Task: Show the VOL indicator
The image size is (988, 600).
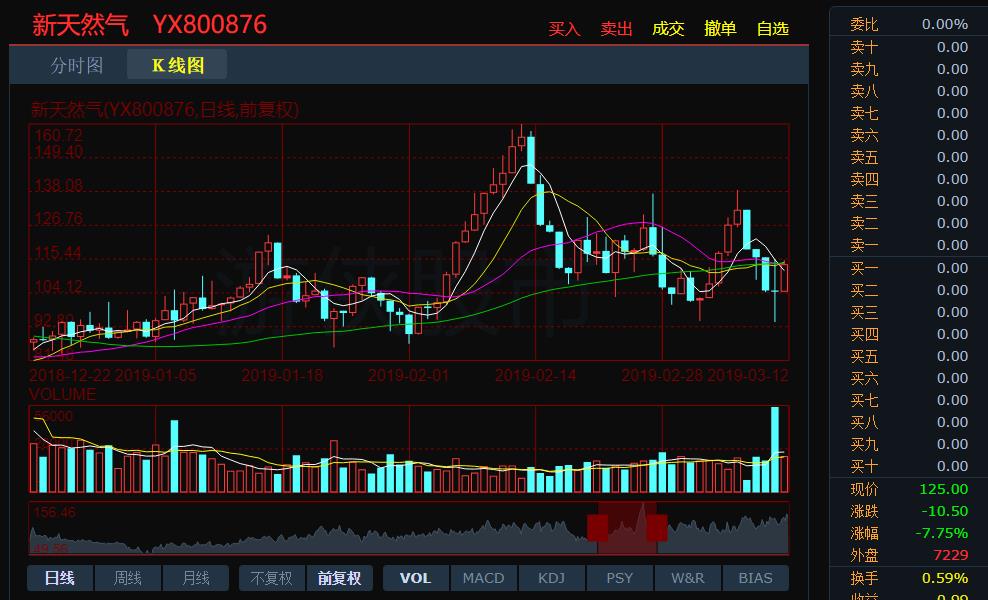Action: [415, 578]
